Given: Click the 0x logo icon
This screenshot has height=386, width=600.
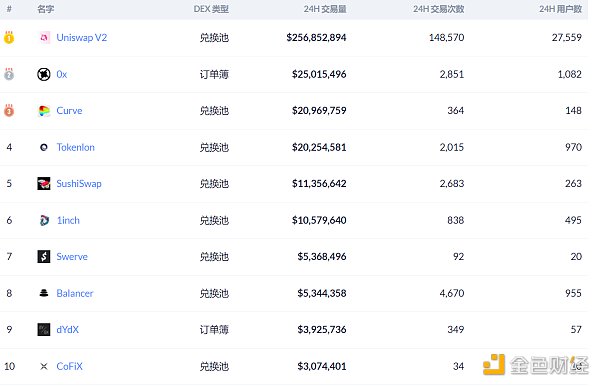Looking at the screenshot, I should click(44, 74).
